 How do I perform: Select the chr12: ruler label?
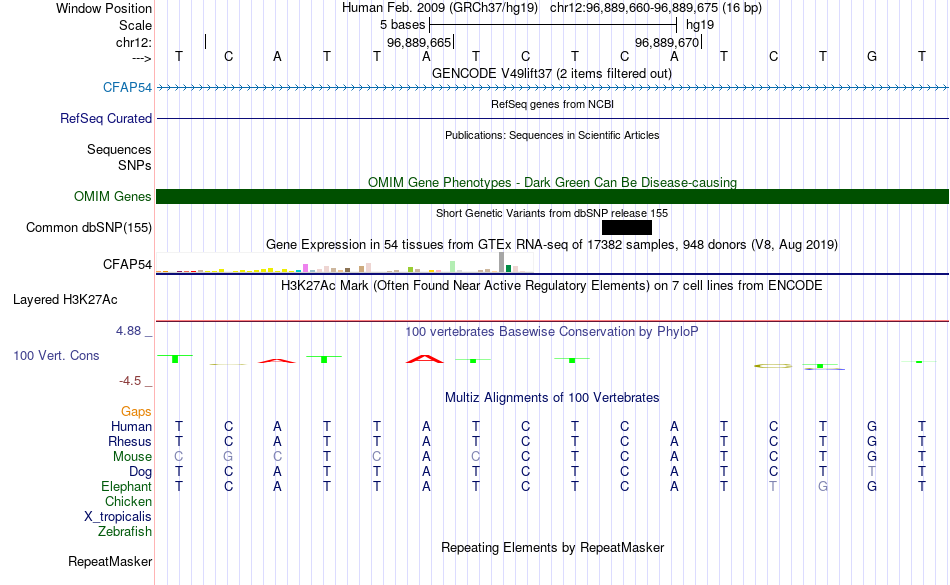pos(133,42)
